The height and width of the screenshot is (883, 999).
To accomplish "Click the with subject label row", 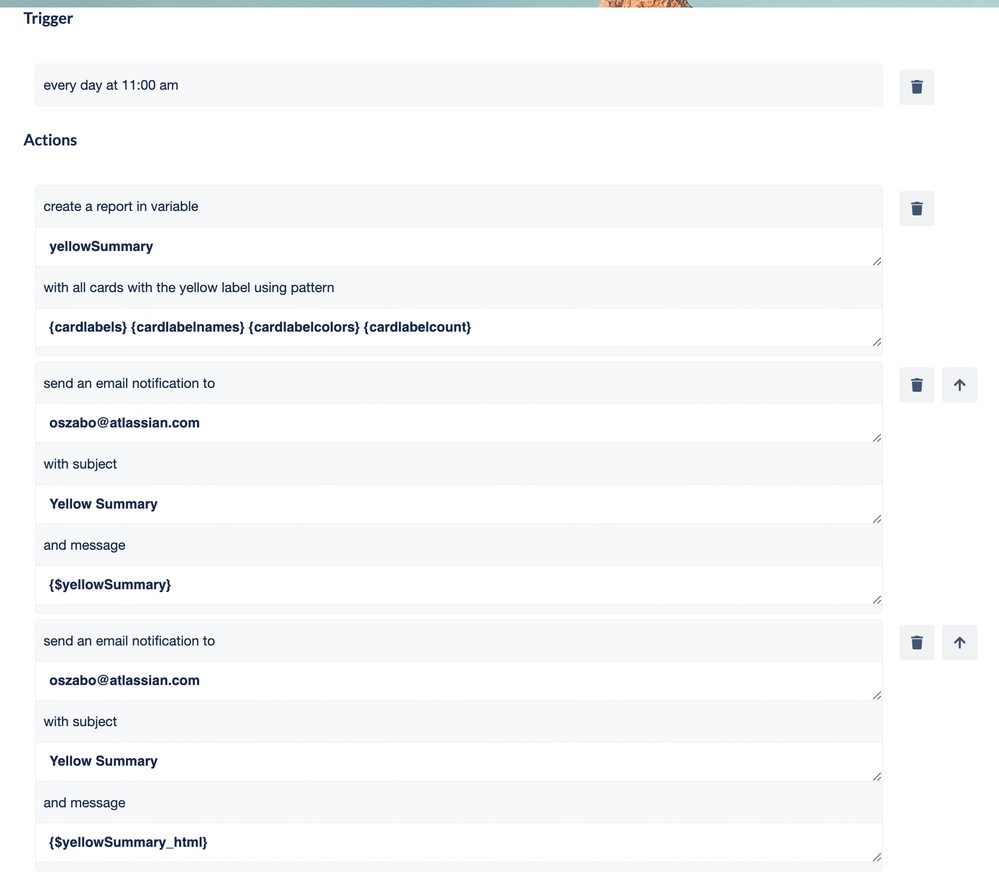I will (x=458, y=464).
